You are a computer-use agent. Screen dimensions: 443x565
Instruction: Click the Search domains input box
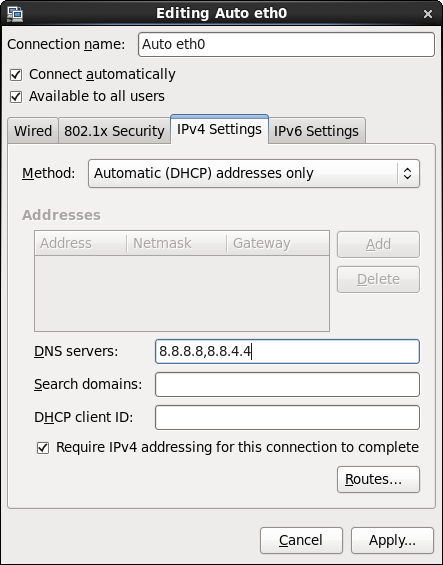[287, 384]
